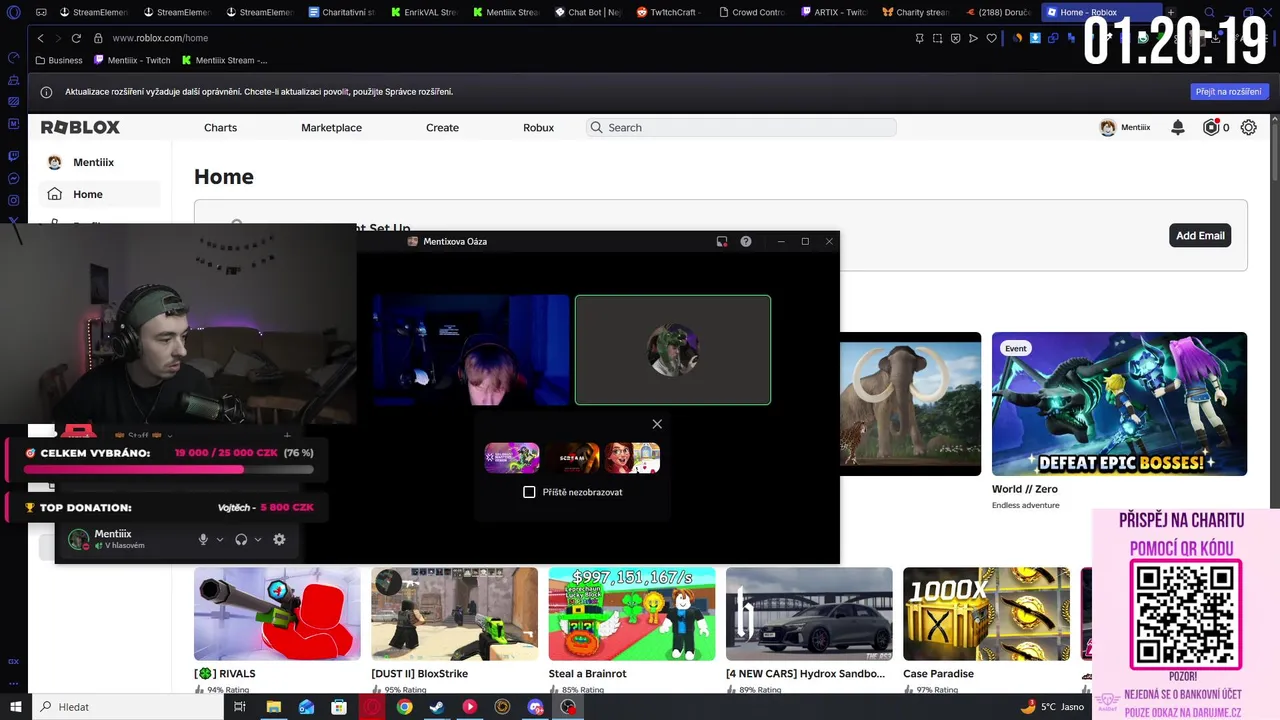Open Messenger in the Opera sidebar
The image size is (1280, 720).
[x=14, y=179]
